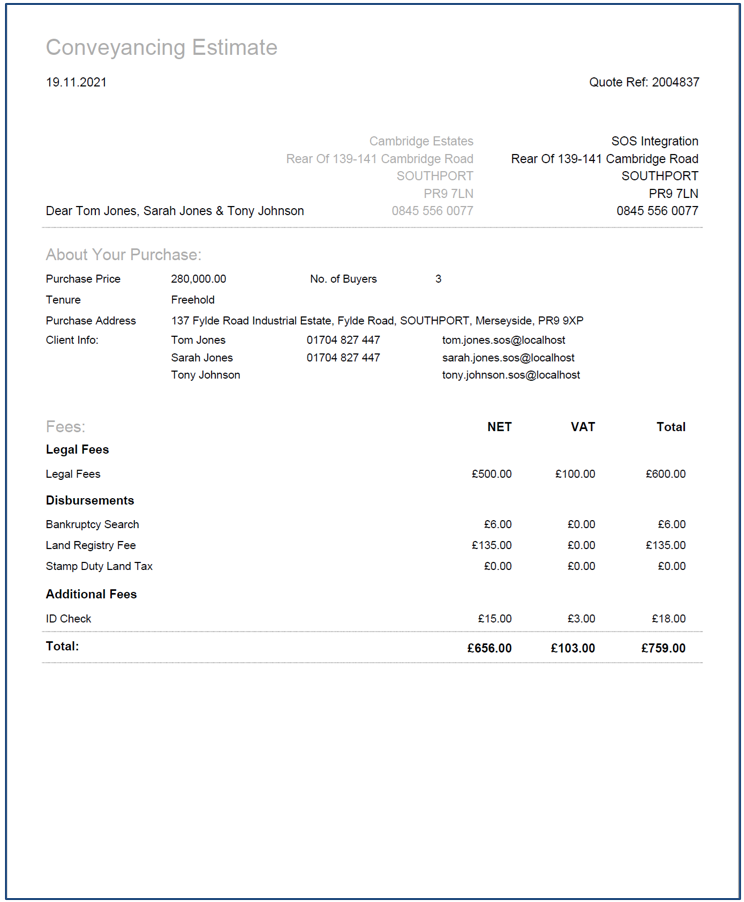The image size is (744, 902).
Task: Click the Freehold tenure value
Action: pyautogui.click(x=193, y=299)
